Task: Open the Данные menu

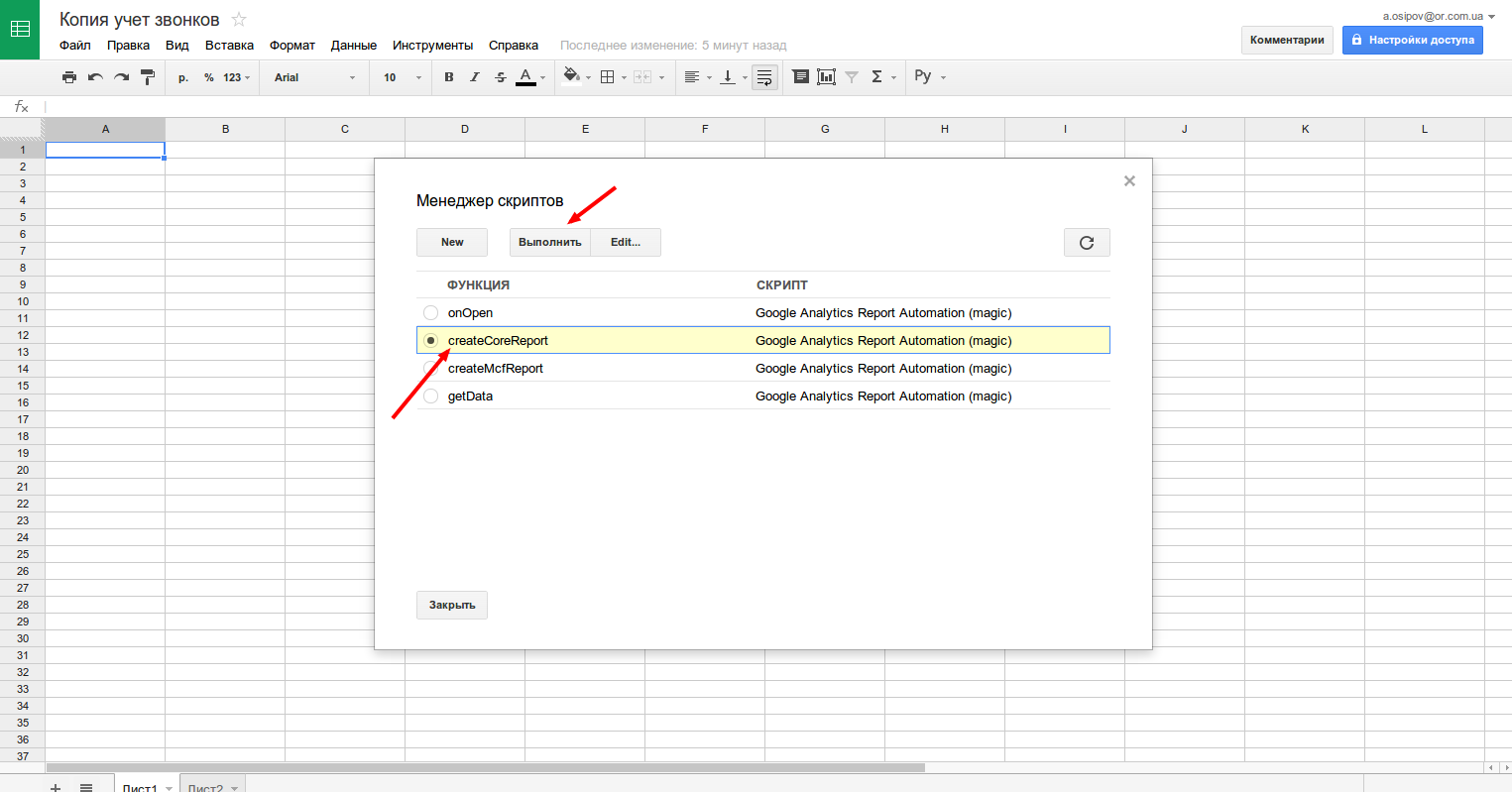Action: point(353,46)
